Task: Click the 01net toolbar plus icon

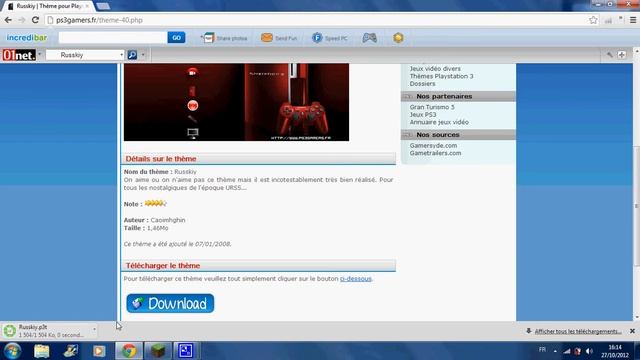Action: coord(622,55)
